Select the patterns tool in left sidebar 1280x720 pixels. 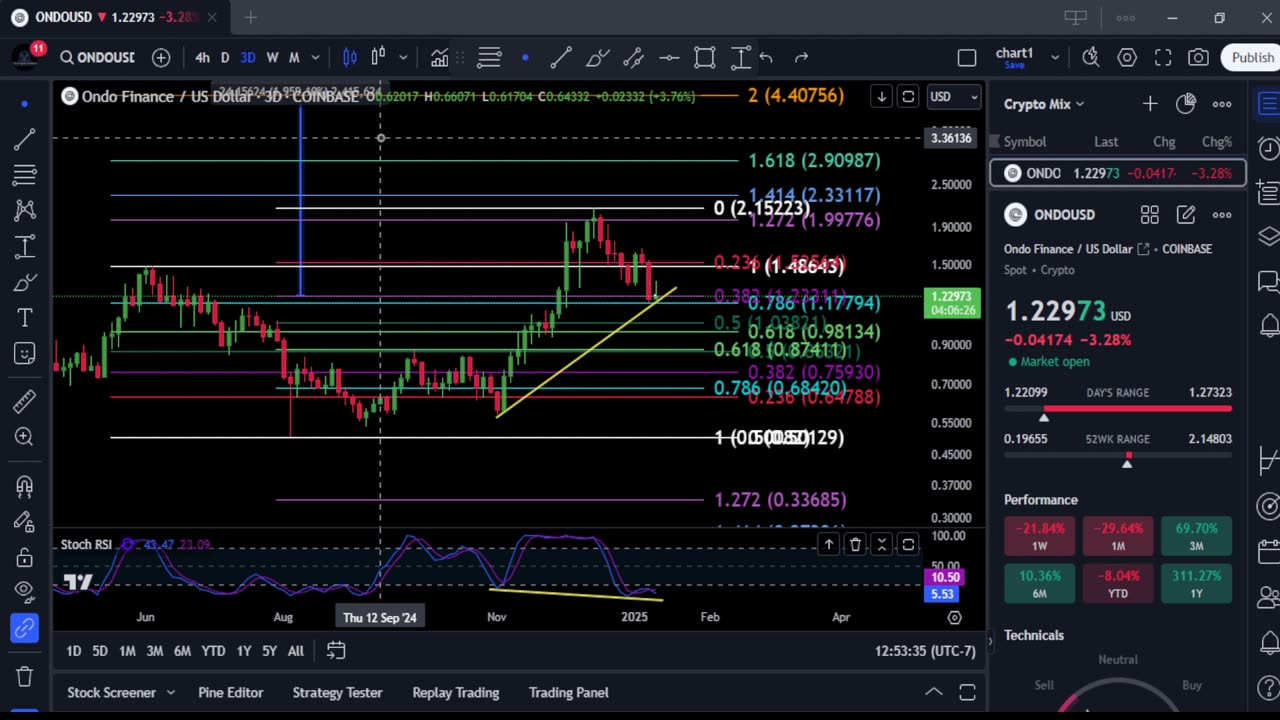tap(25, 210)
